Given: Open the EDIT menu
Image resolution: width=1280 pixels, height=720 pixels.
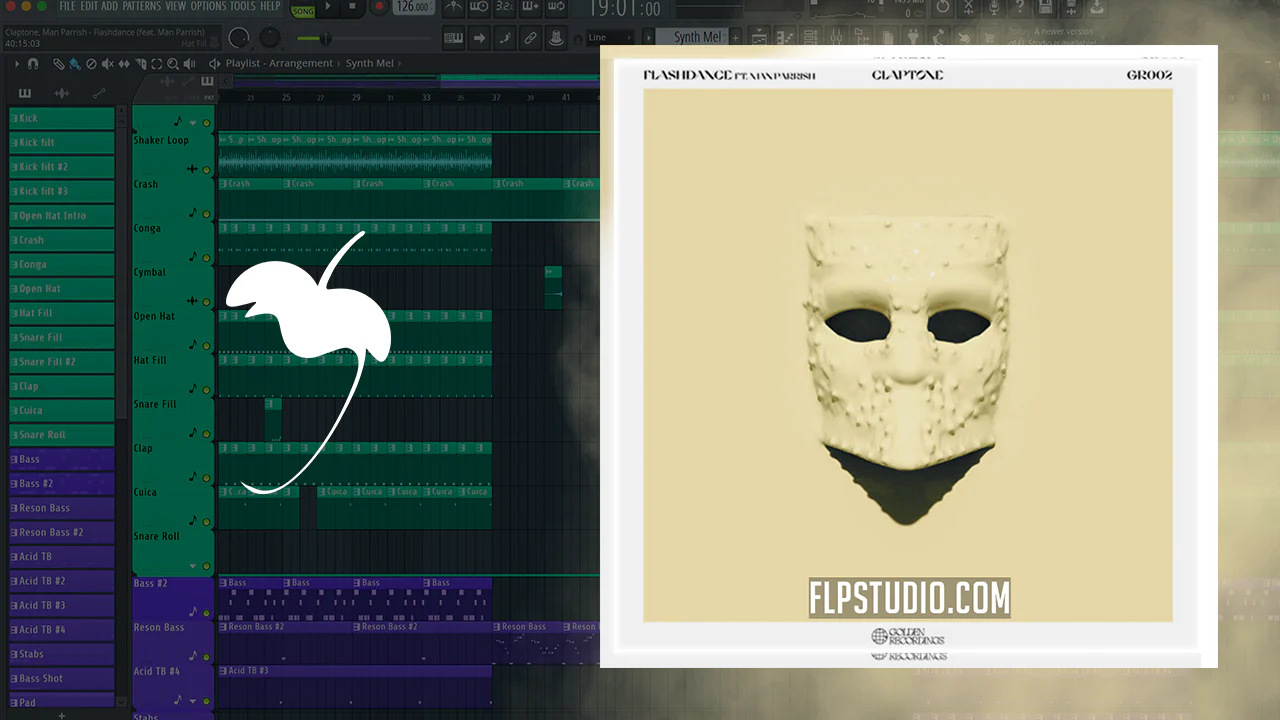Looking at the screenshot, I should click(x=88, y=6).
